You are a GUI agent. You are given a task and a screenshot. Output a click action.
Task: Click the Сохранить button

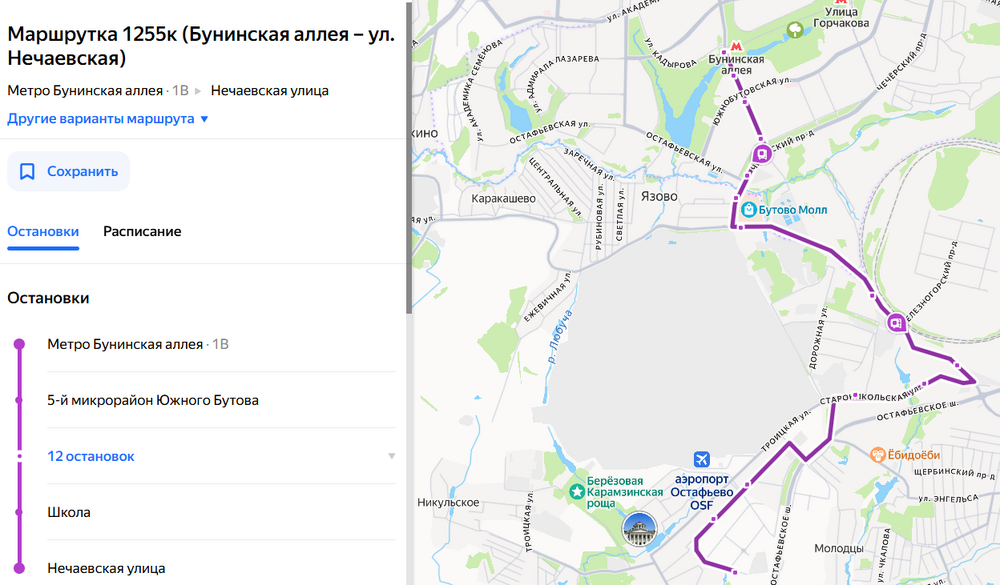tap(68, 172)
